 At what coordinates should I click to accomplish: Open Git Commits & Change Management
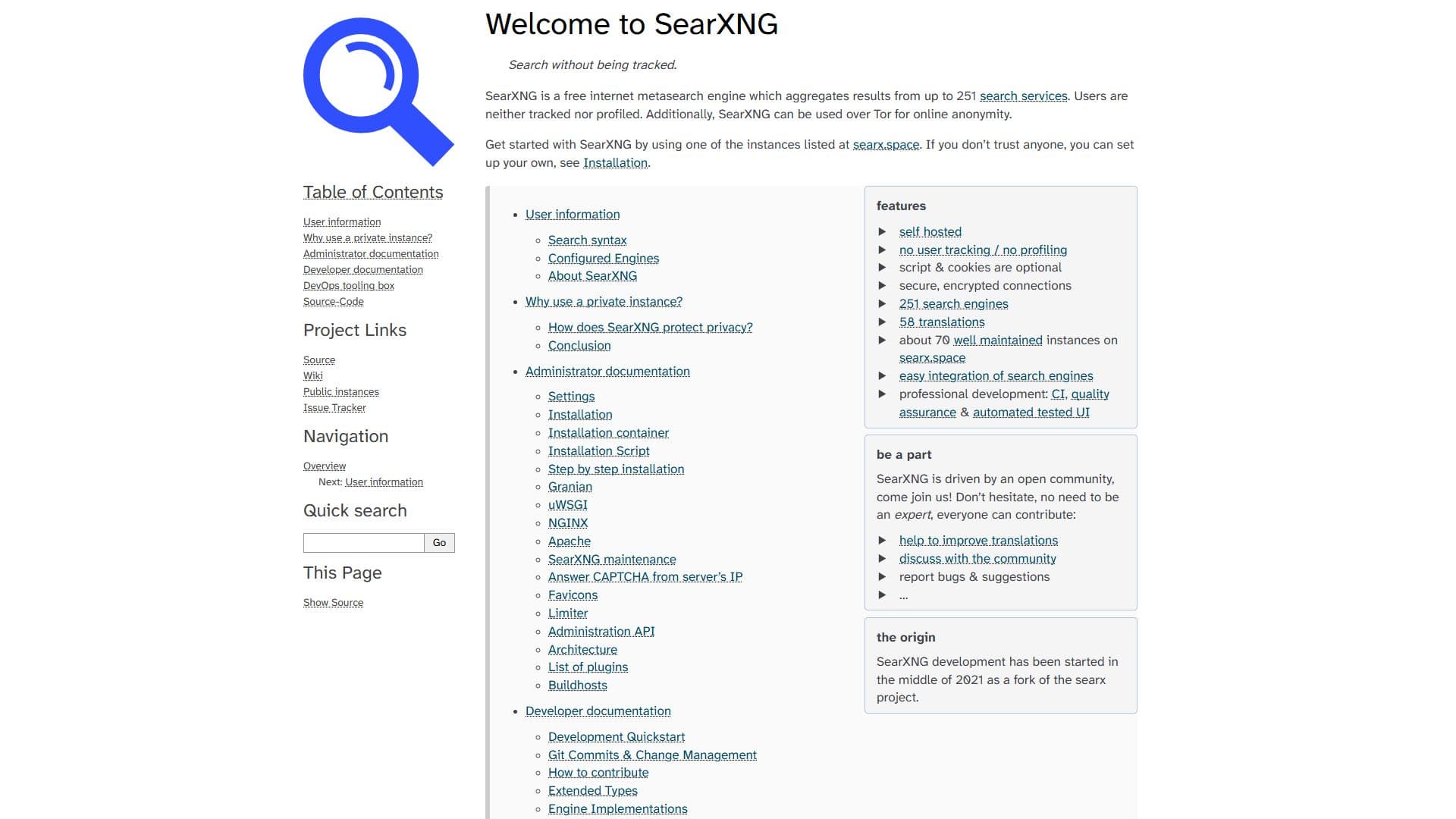652,755
